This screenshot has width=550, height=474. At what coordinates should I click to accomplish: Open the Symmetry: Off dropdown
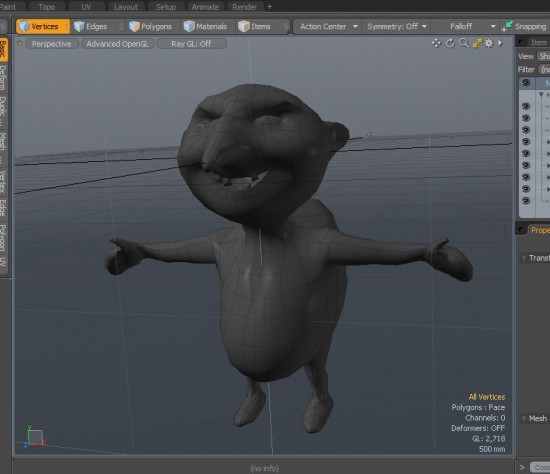click(x=396, y=26)
